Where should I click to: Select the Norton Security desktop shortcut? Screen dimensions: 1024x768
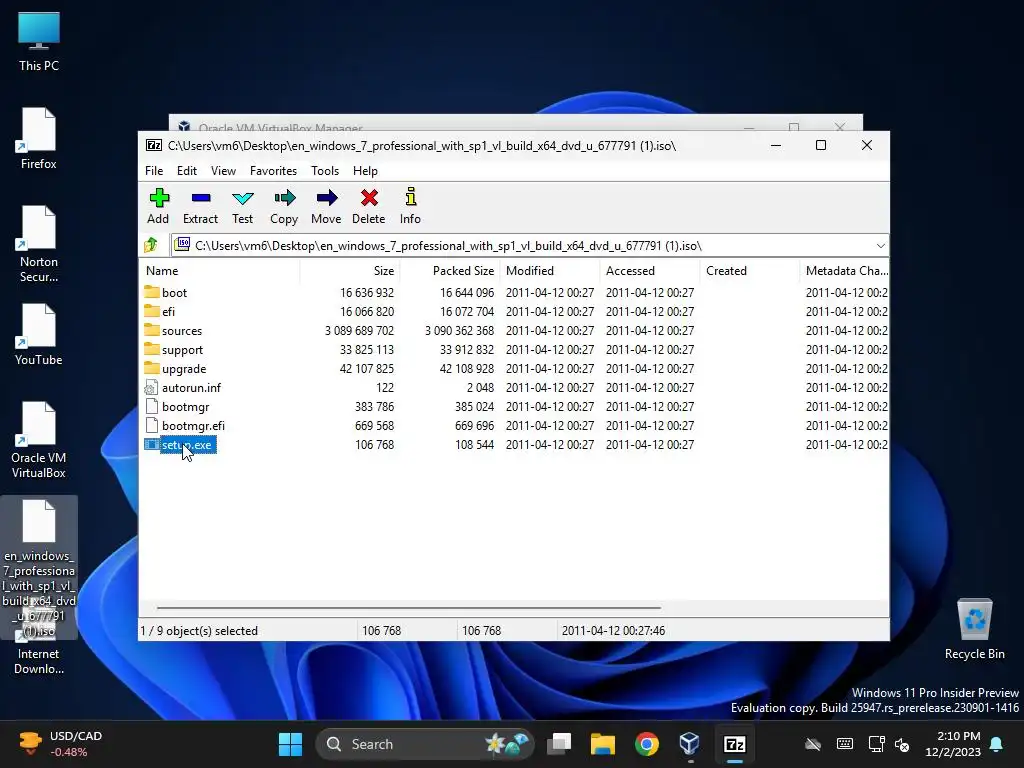tap(39, 244)
